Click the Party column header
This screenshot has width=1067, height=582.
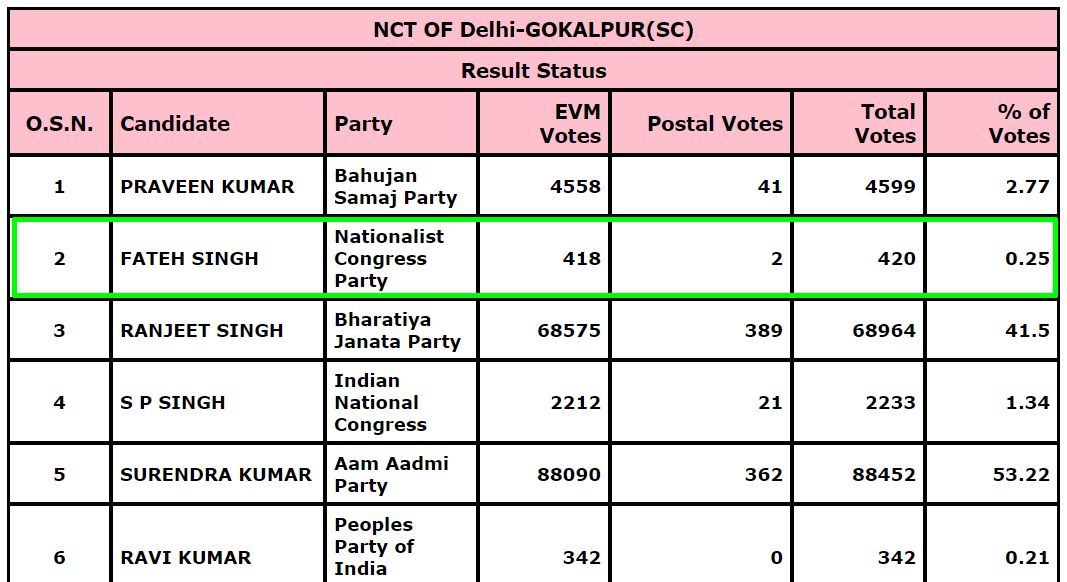click(363, 124)
